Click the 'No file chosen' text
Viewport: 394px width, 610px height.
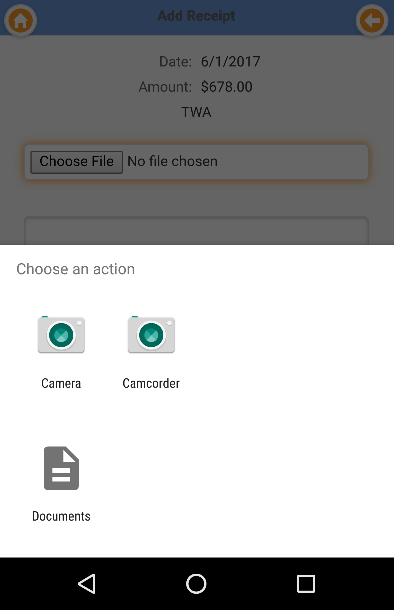[x=172, y=161]
